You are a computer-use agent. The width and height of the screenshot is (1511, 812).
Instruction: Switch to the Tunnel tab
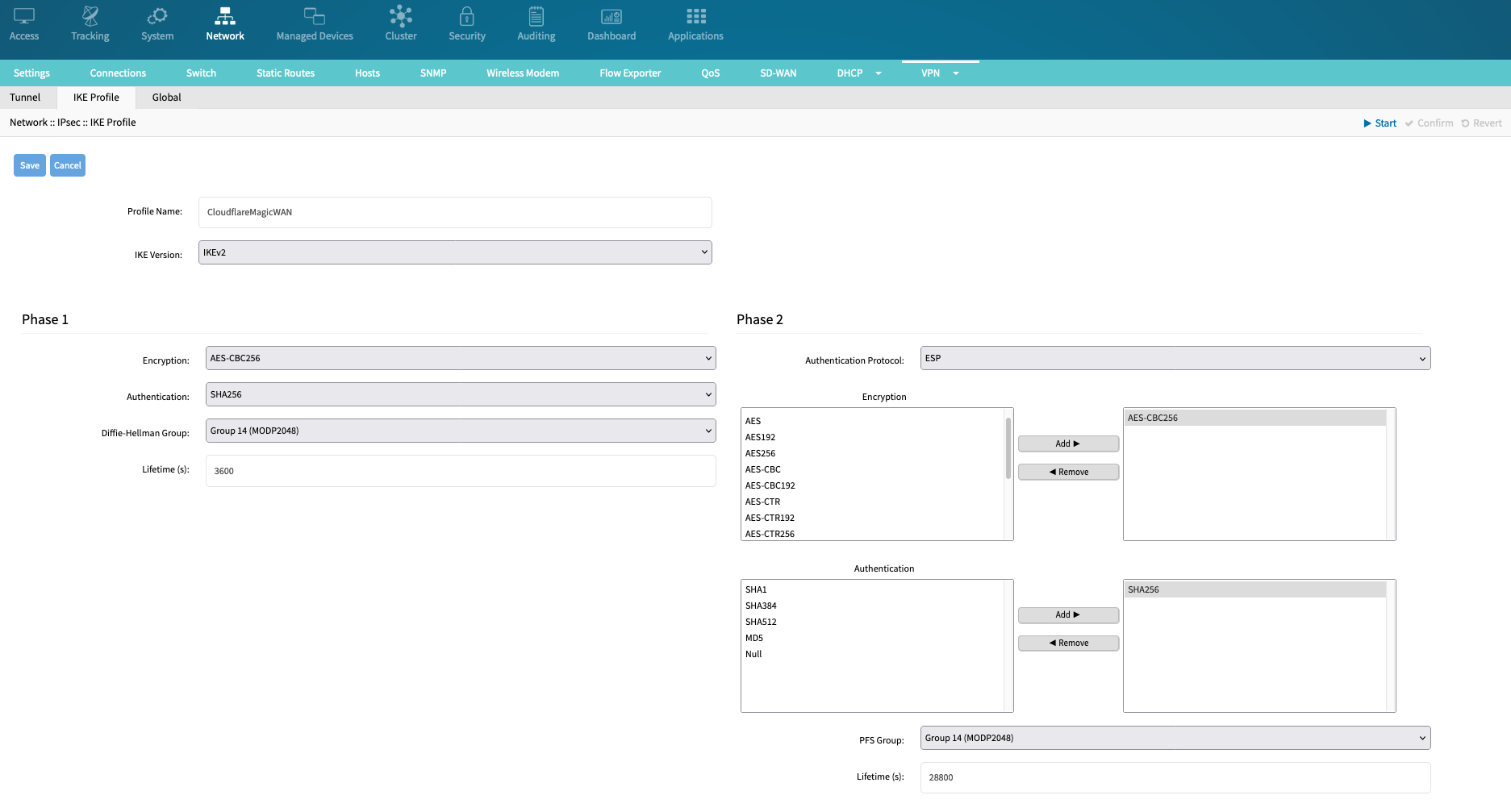pos(25,98)
